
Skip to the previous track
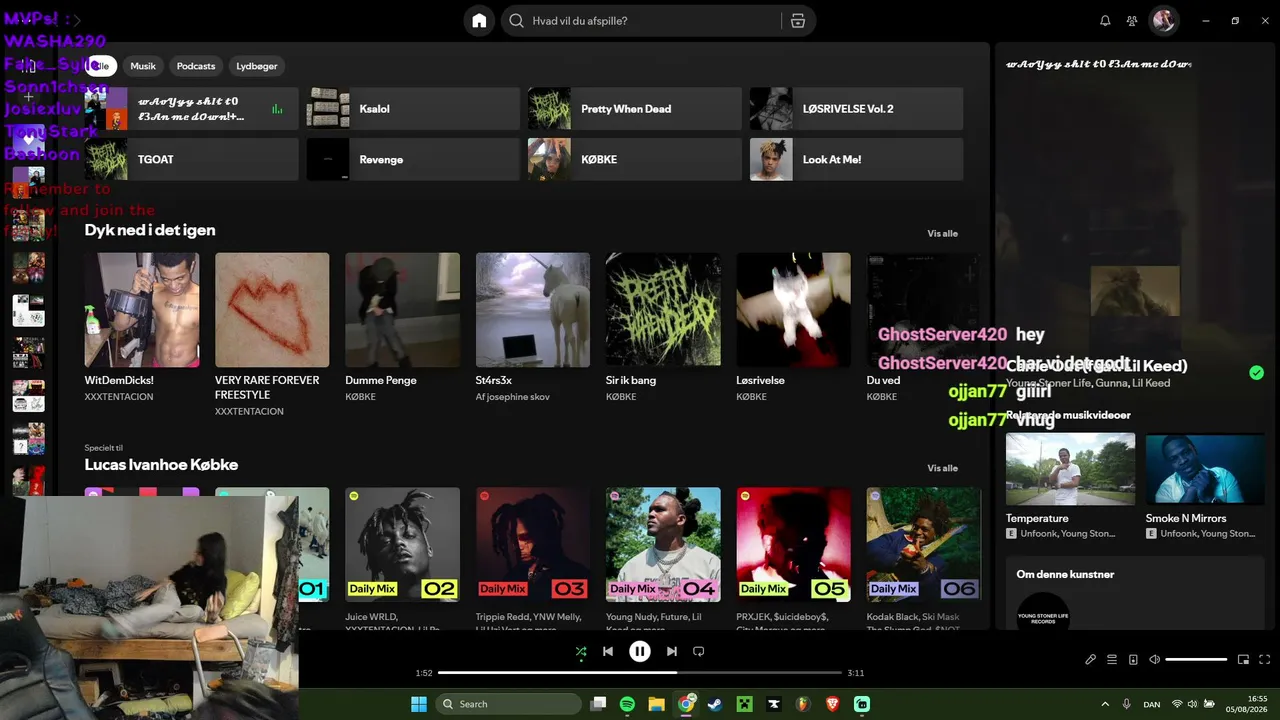(x=608, y=651)
